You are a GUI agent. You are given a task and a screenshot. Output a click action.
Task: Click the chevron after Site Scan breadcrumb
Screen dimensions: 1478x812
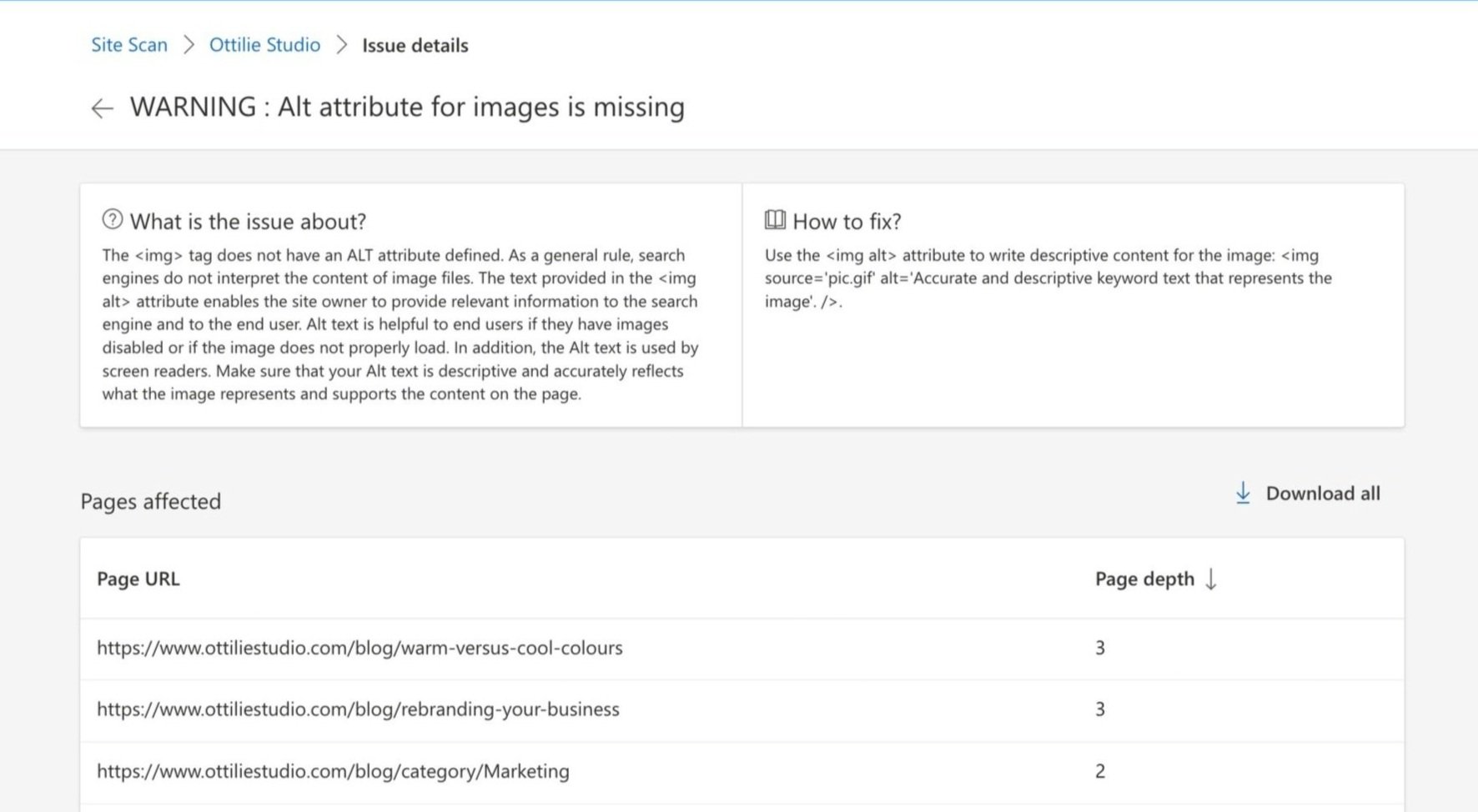[x=189, y=45]
